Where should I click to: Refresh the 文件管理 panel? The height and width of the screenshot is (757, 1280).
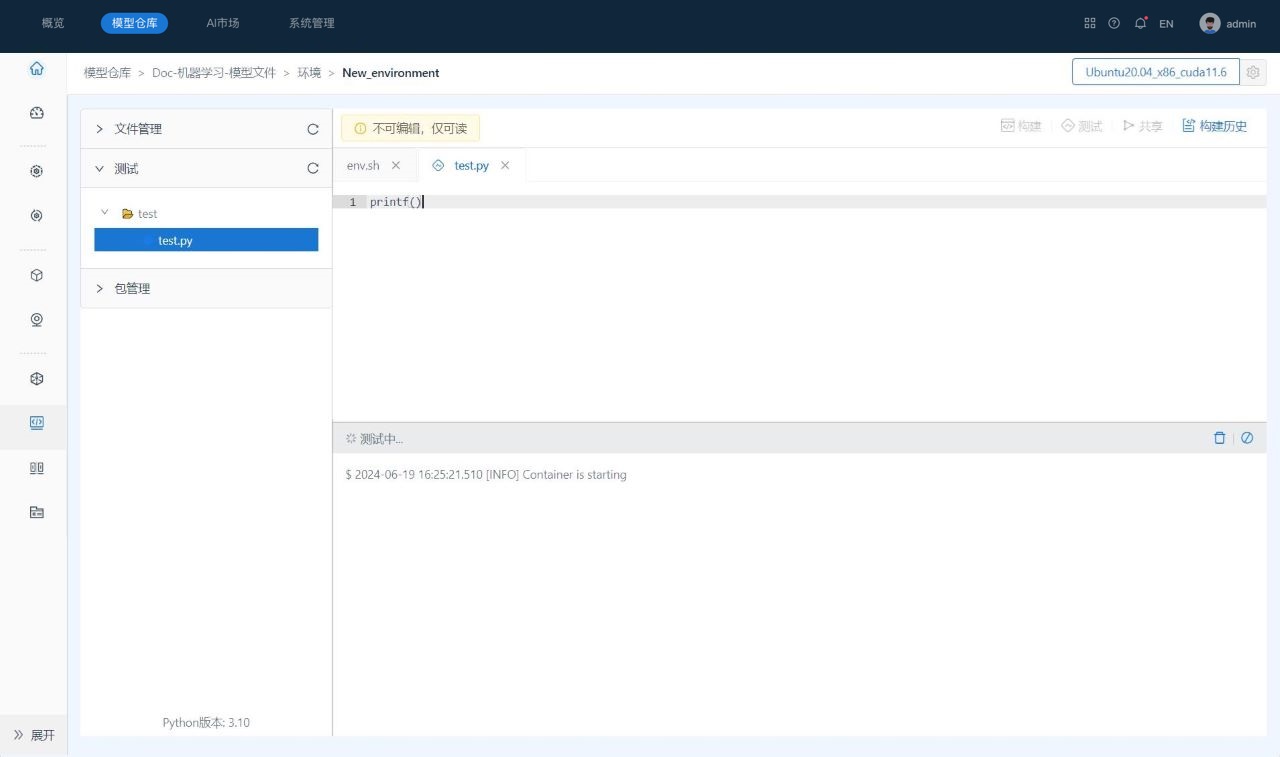[x=313, y=129]
